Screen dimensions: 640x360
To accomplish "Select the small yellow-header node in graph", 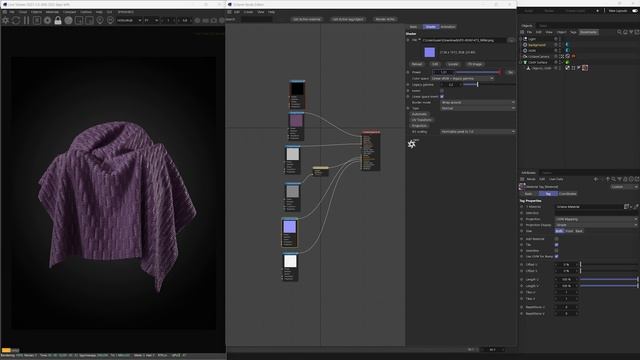I will pyautogui.click(x=320, y=171).
